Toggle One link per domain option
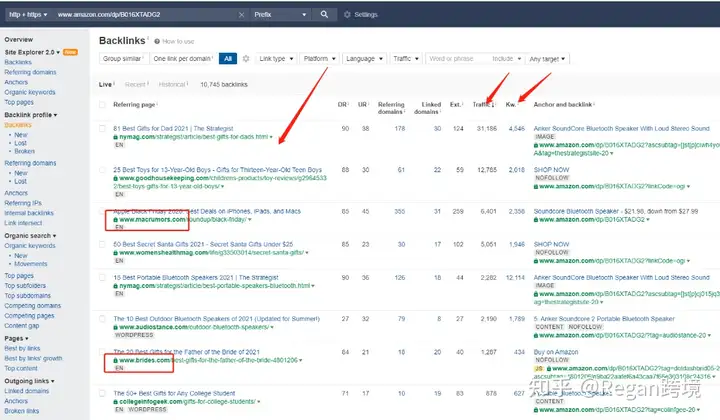This screenshot has height=420, width=720. click(x=183, y=59)
